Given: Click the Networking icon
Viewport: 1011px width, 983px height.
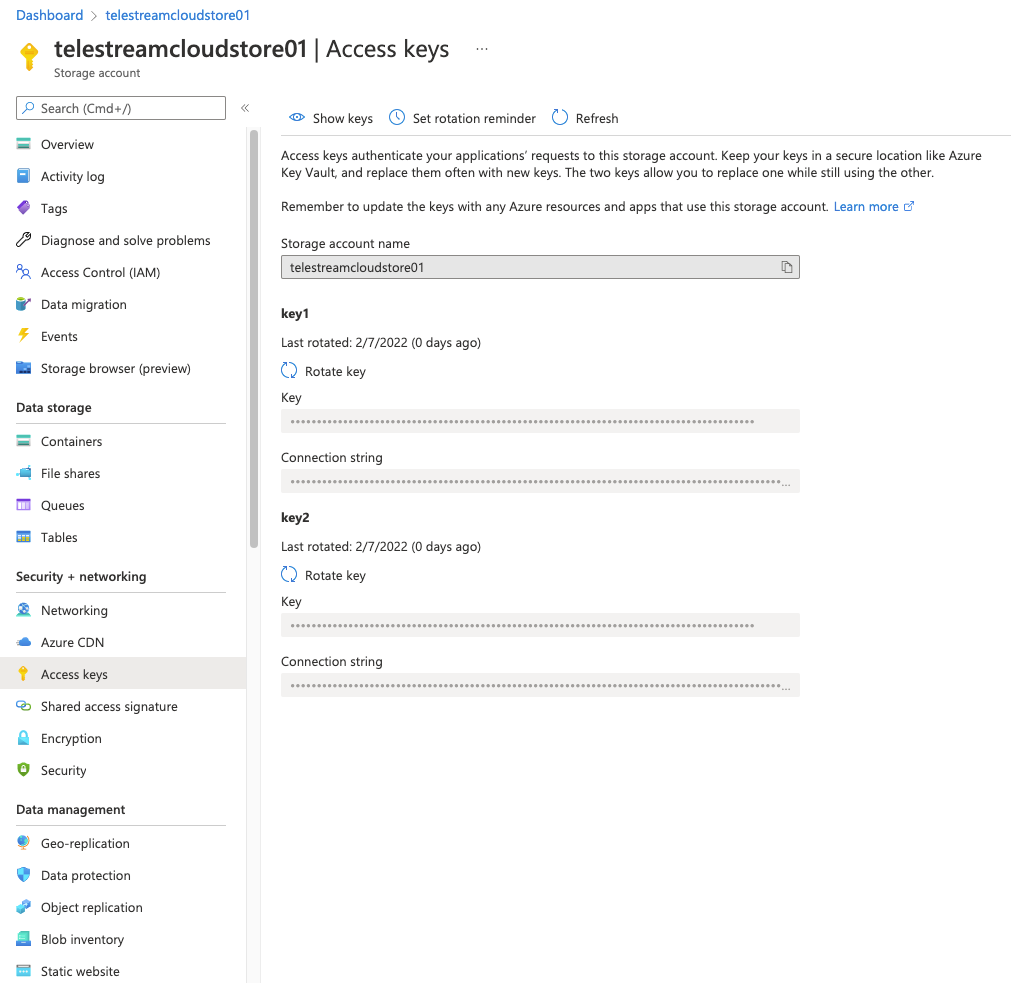Looking at the screenshot, I should point(23,610).
